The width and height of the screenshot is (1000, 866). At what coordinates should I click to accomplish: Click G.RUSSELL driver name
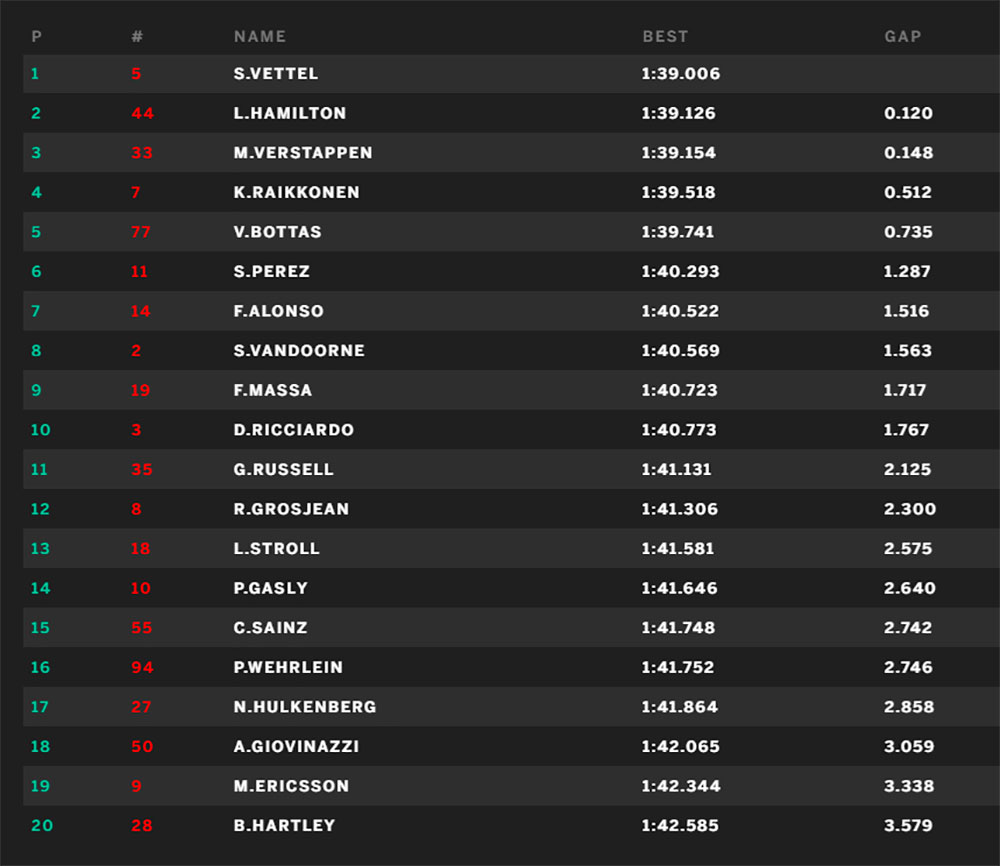(x=283, y=469)
